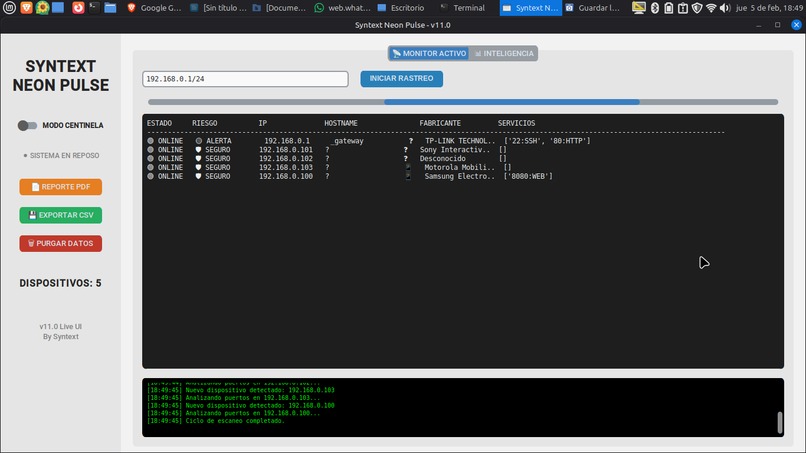Open the terminal launcher icon in panel

tap(94, 8)
